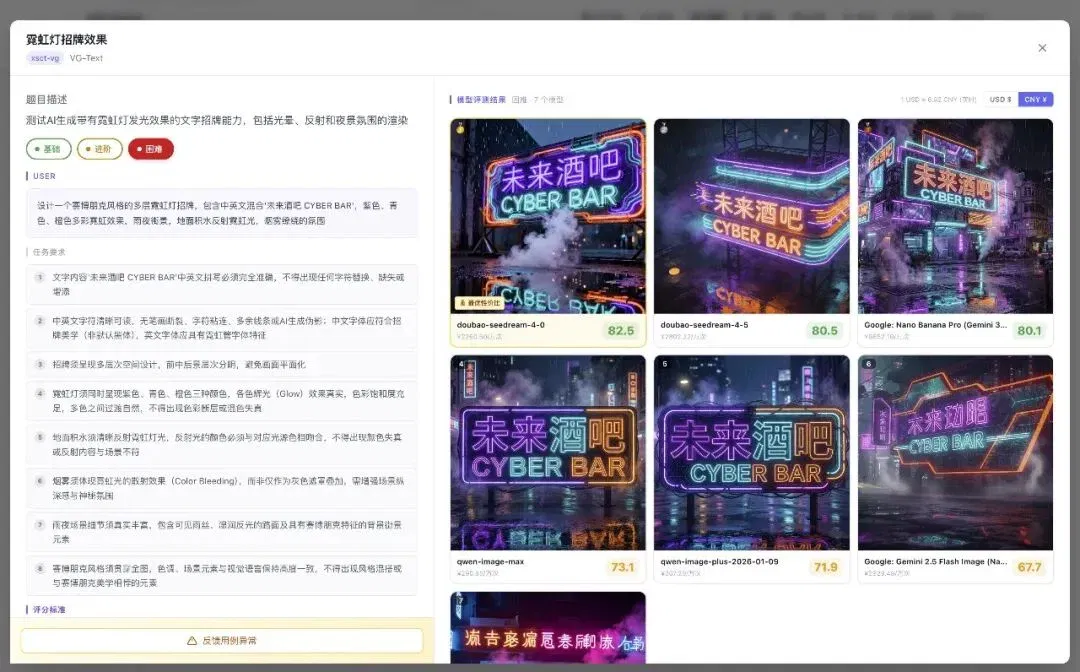Open the doubao-seedream-4-0 image
1080x672 pixels.
(x=548, y=216)
